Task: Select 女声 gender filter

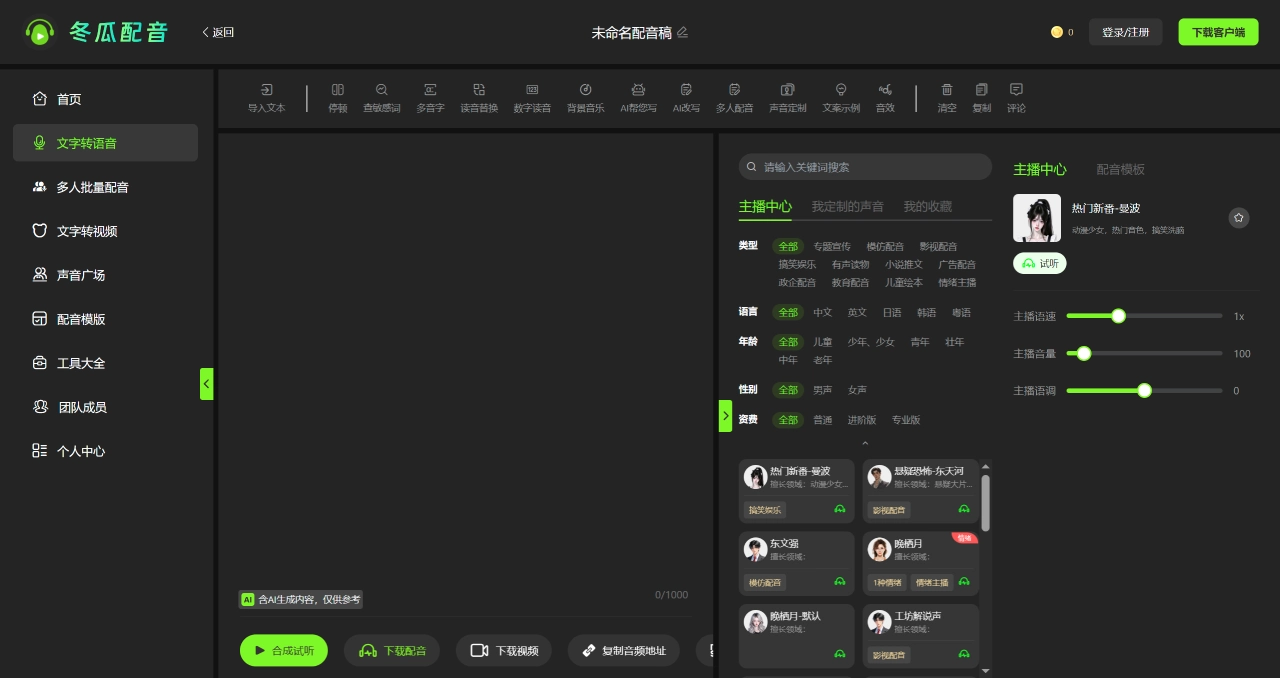Action: [x=857, y=390]
